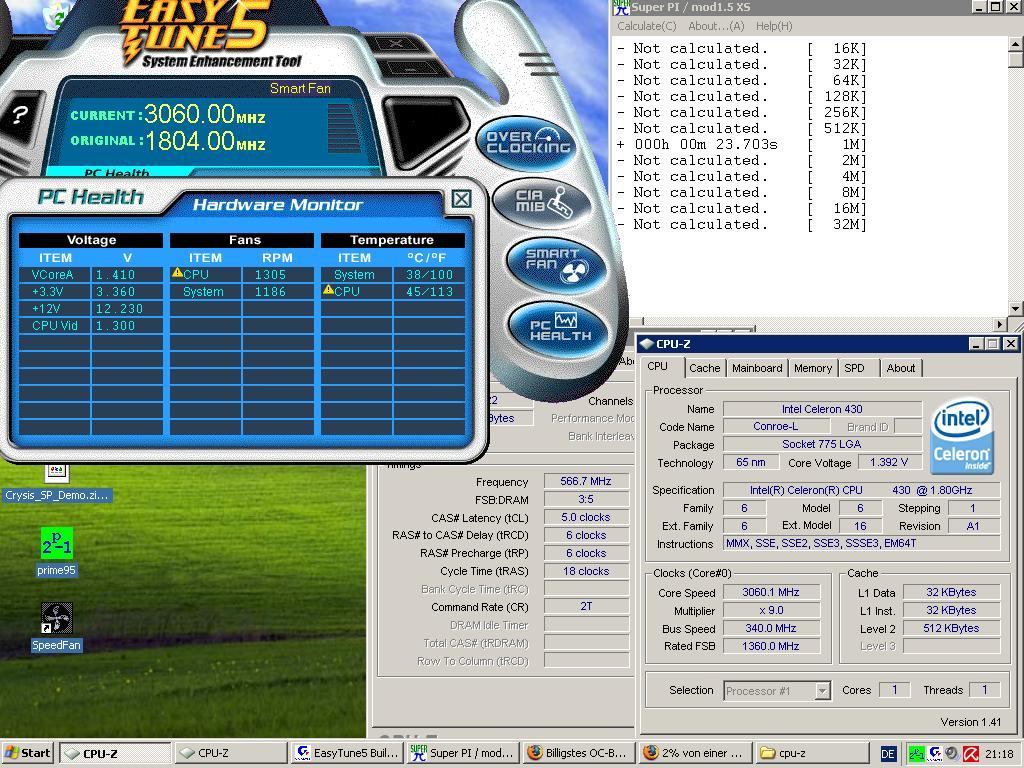The image size is (1024, 768).
Task: Open the SpeedFan desktop shortcut
Action: [56, 627]
